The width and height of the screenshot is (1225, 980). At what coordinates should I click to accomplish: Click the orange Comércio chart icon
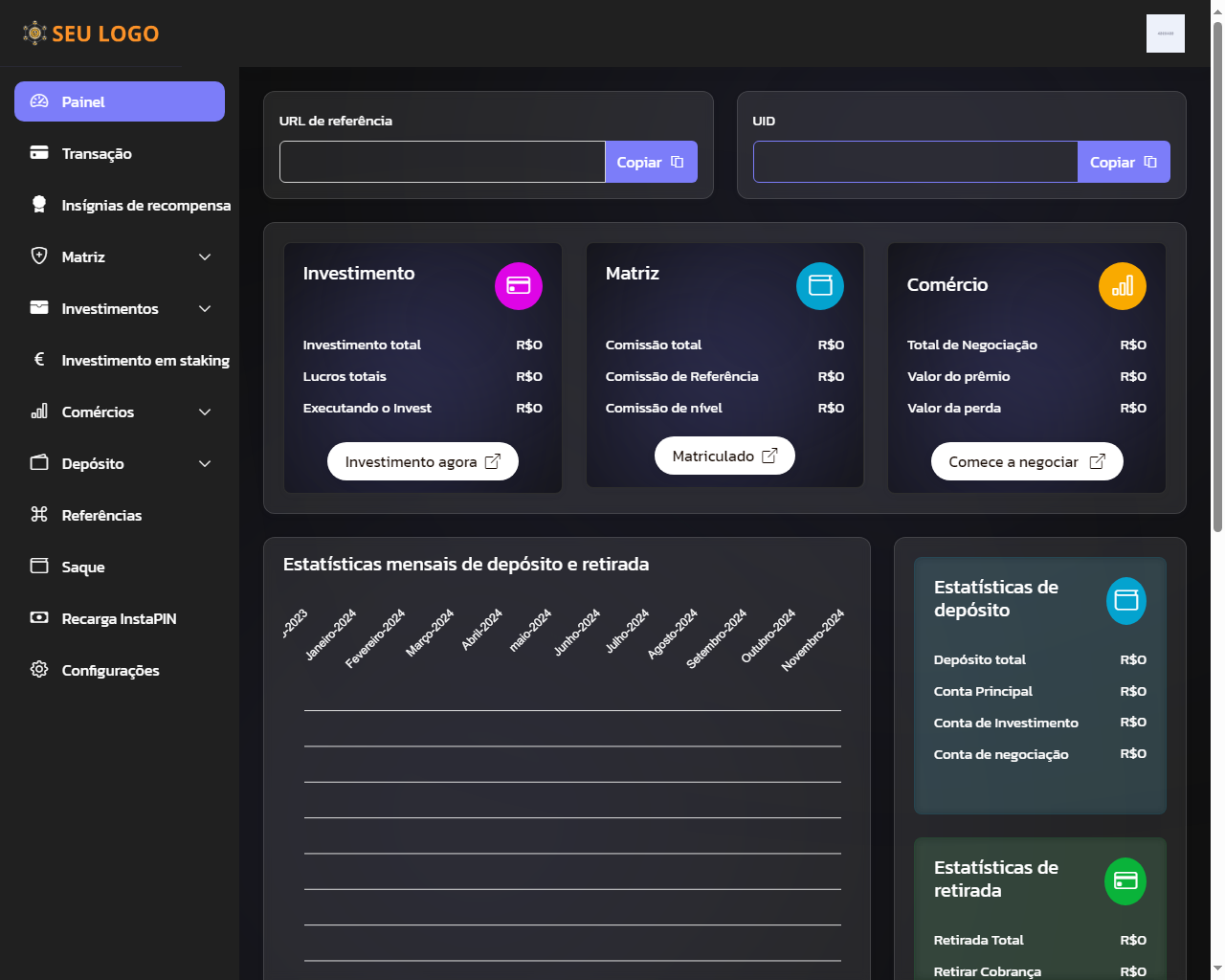pyautogui.click(x=1122, y=286)
